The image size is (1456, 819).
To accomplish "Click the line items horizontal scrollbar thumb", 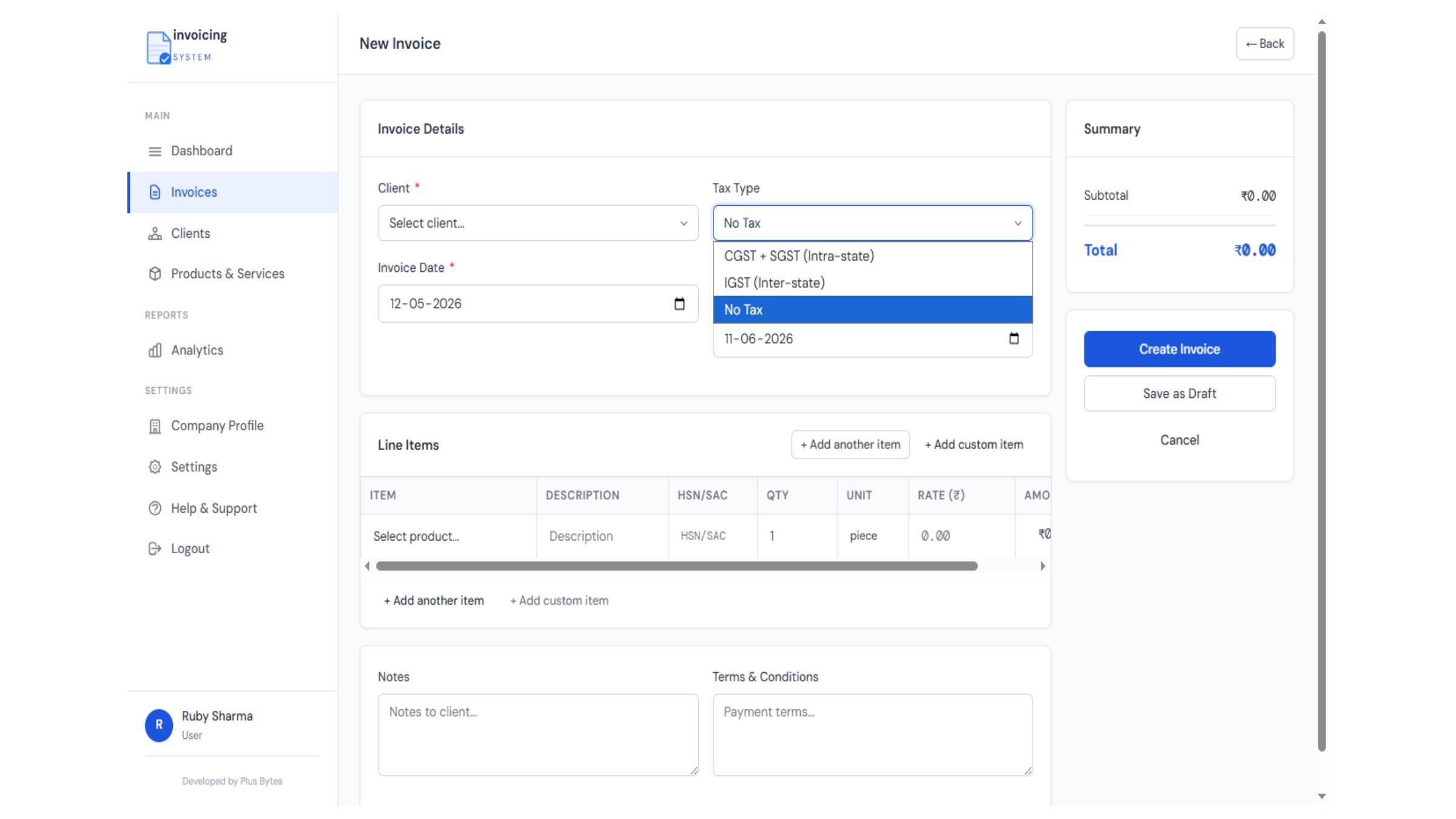I will [676, 566].
